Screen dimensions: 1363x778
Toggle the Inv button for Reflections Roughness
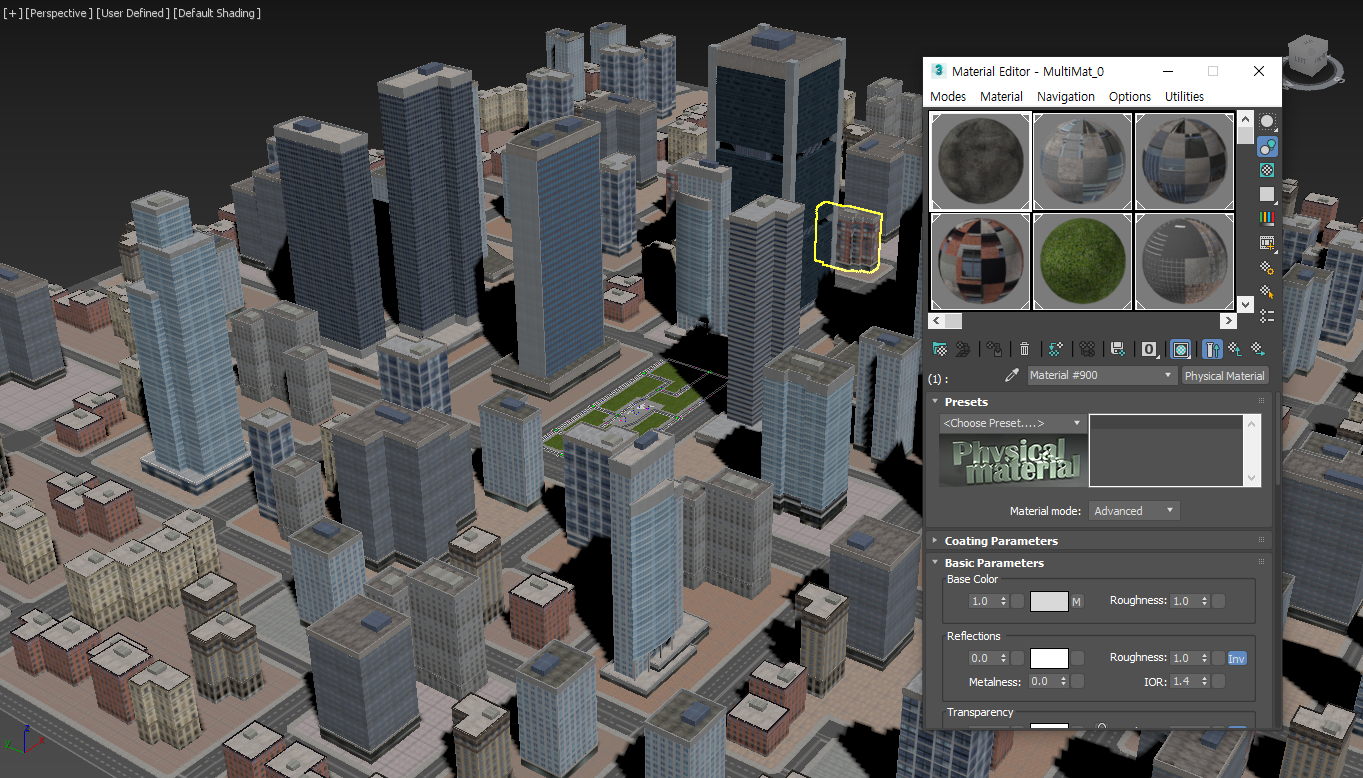point(1237,659)
